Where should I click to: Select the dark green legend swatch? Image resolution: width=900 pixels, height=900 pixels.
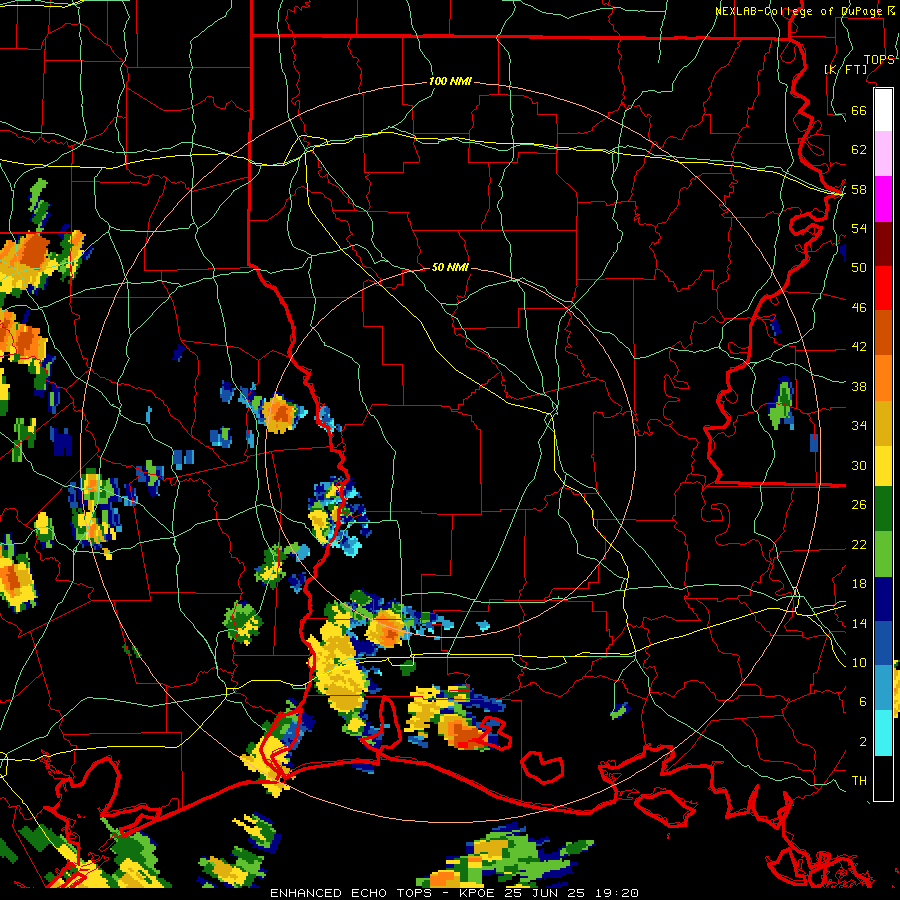(883, 509)
